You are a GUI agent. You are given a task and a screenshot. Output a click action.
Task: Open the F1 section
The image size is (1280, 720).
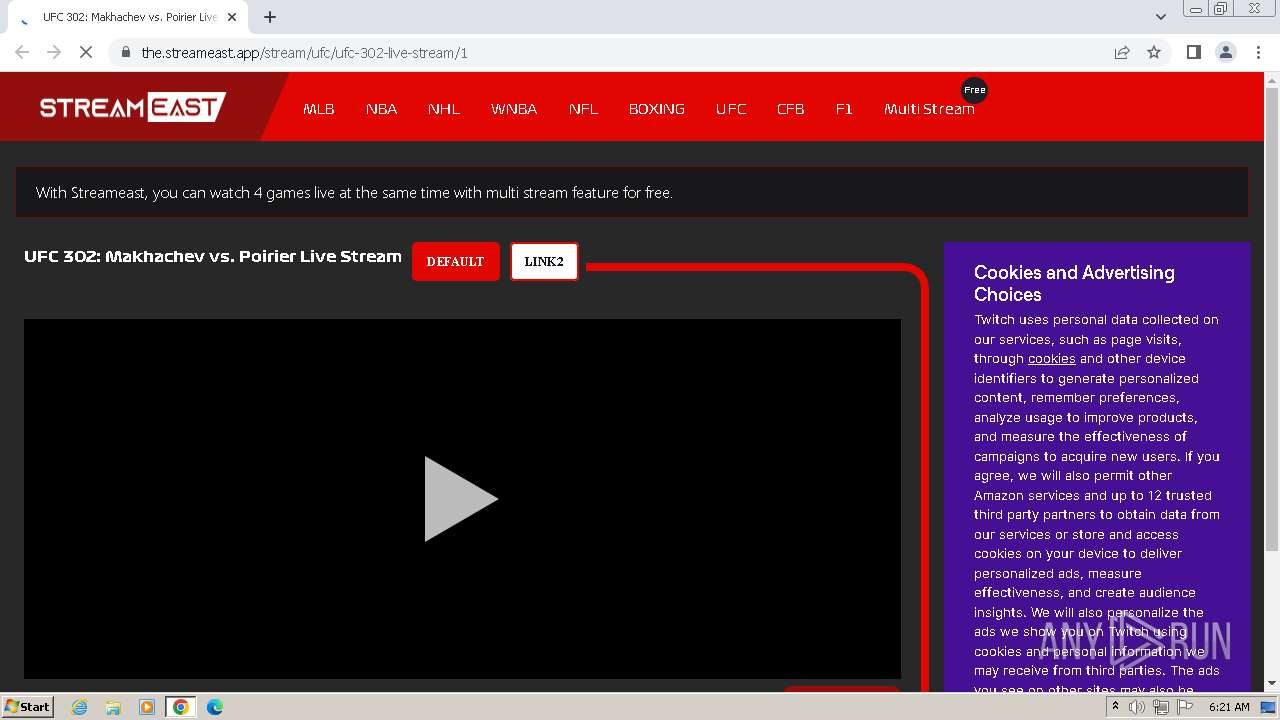(x=844, y=109)
